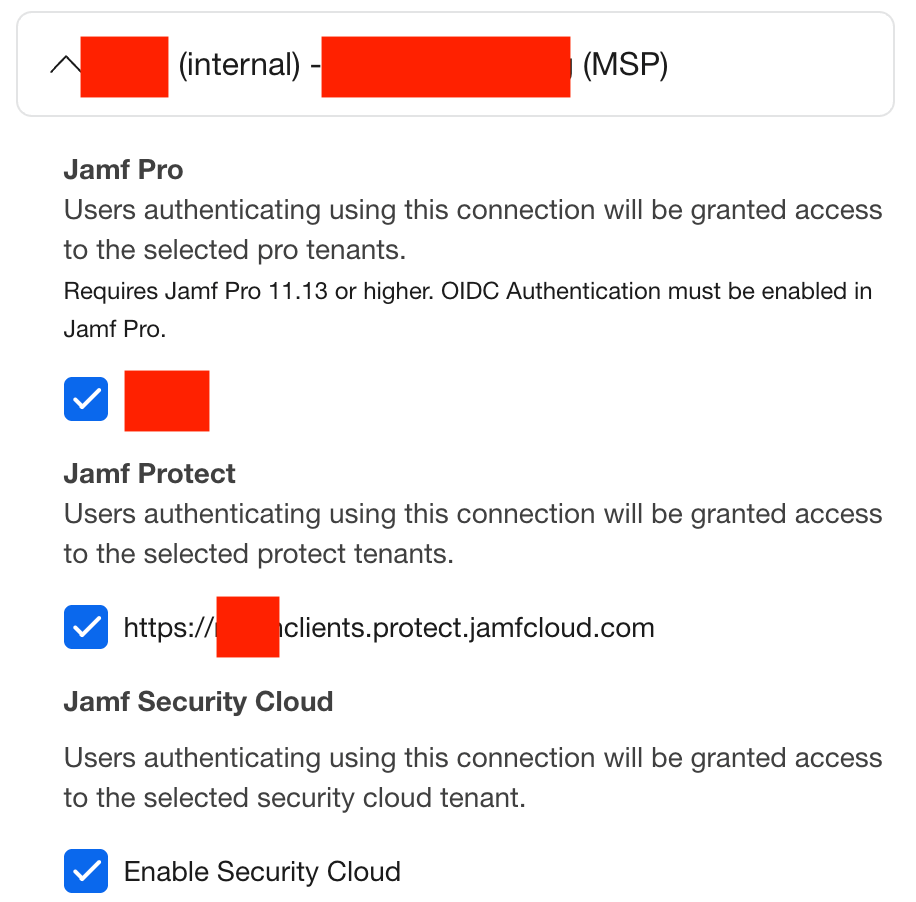Click the "(MSP)" label in the header
Screen dimensions: 916x902
[x=625, y=66]
